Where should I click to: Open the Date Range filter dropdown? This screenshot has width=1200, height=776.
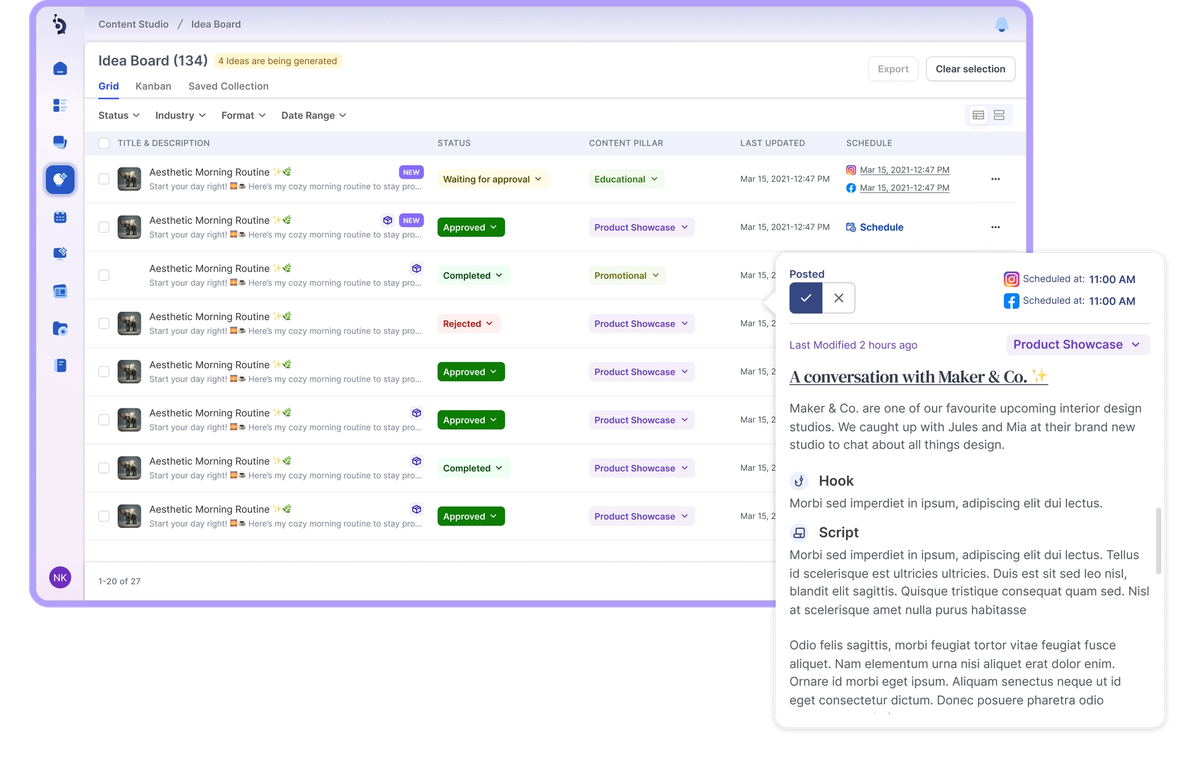[314, 115]
